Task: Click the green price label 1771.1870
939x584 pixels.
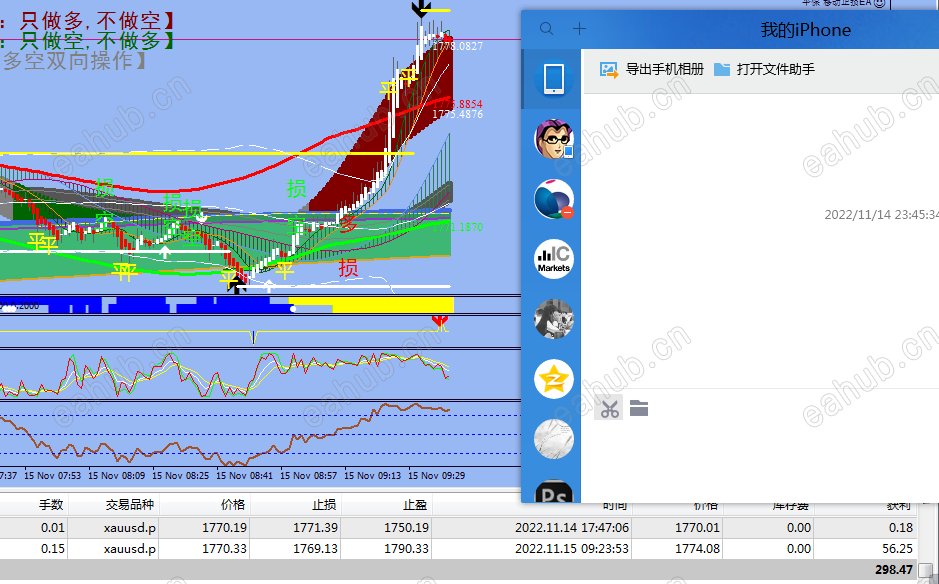Action: pyautogui.click(x=458, y=227)
